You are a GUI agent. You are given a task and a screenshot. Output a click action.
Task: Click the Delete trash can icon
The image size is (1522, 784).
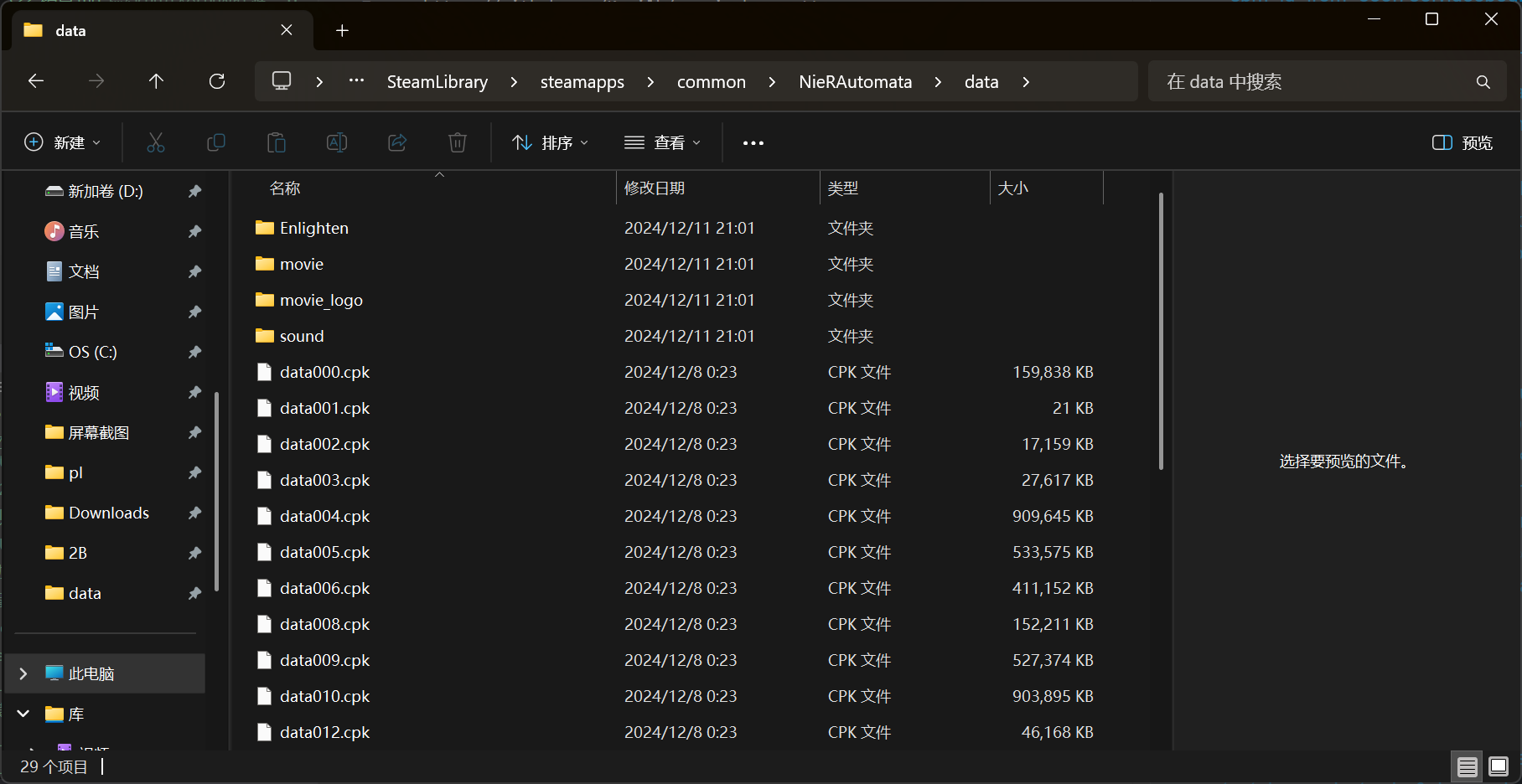(458, 142)
